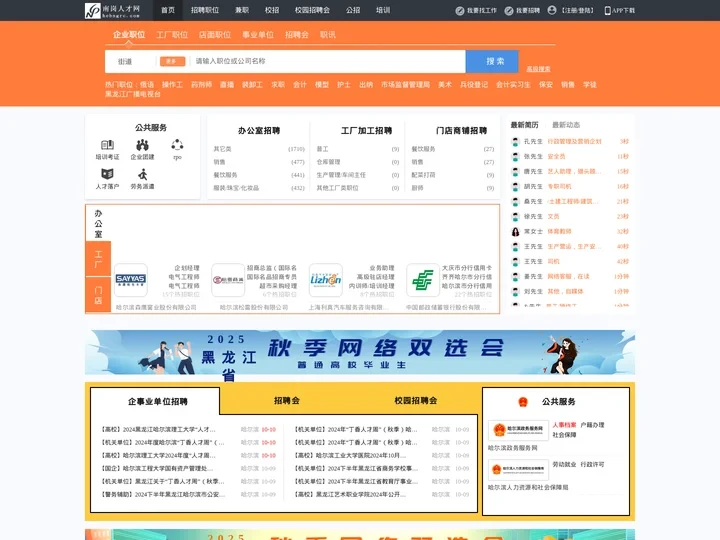Image resolution: width=720 pixels, height=540 pixels.
Task: Click the national emblem icon beside 公共服务
Action: coord(523,402)
